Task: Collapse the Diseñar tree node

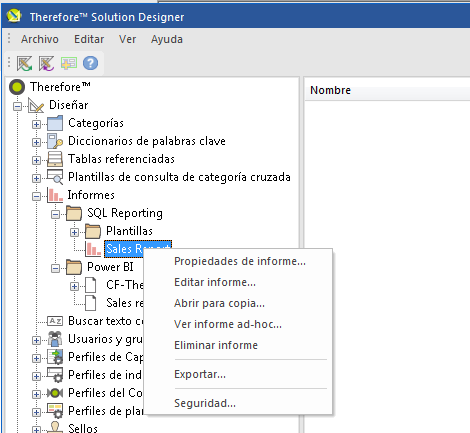Action: point(17,106)
